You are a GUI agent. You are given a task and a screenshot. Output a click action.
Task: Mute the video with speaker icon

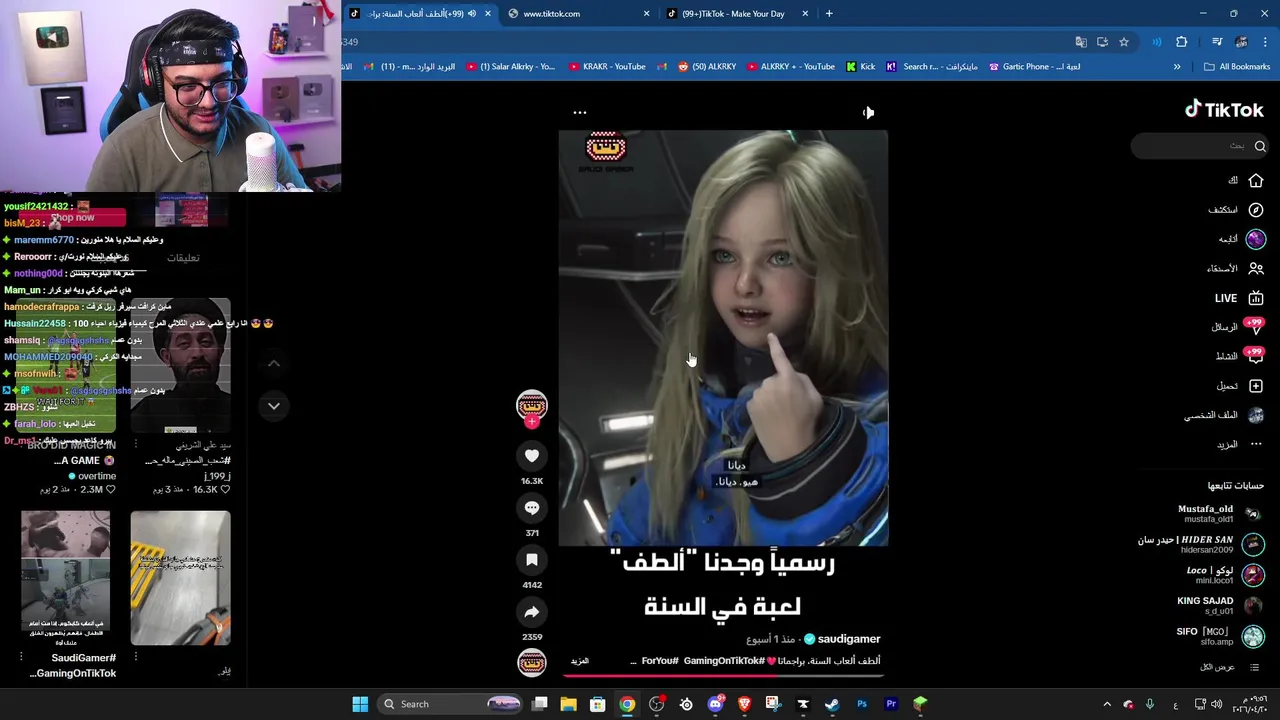(x=868, y=113)
